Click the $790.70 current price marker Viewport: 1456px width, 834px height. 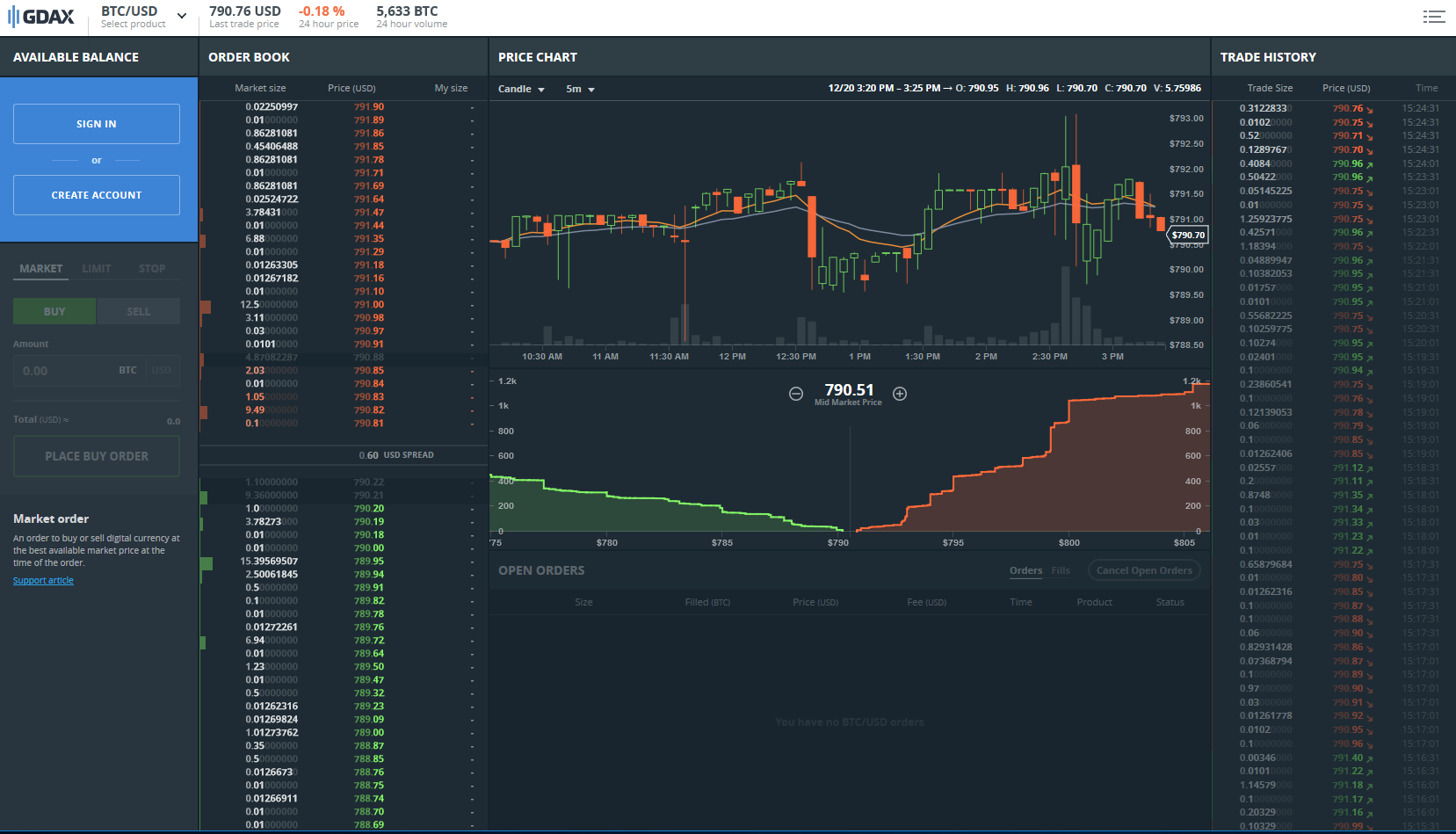[1187, 235]
